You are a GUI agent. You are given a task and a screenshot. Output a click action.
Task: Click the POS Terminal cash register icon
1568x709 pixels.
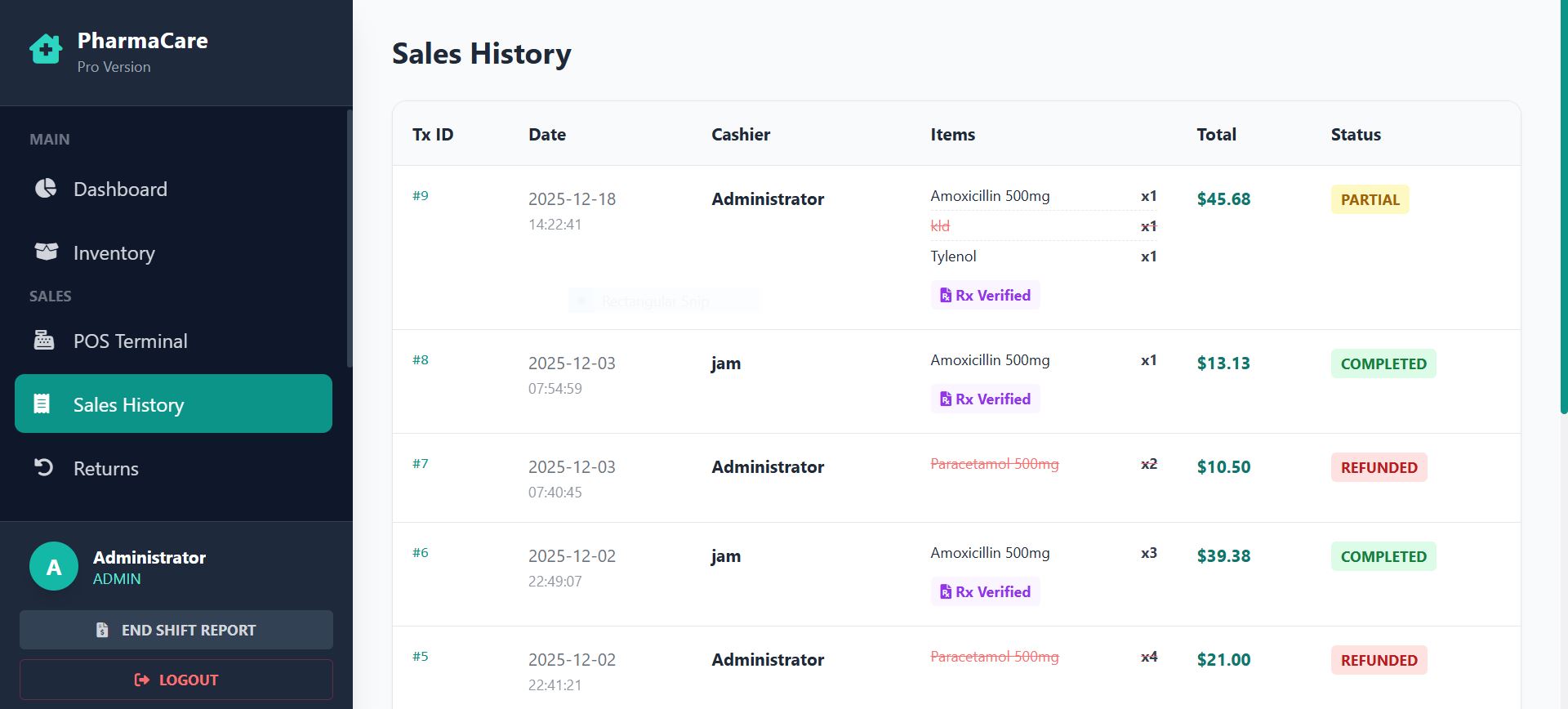click(44, 340)
